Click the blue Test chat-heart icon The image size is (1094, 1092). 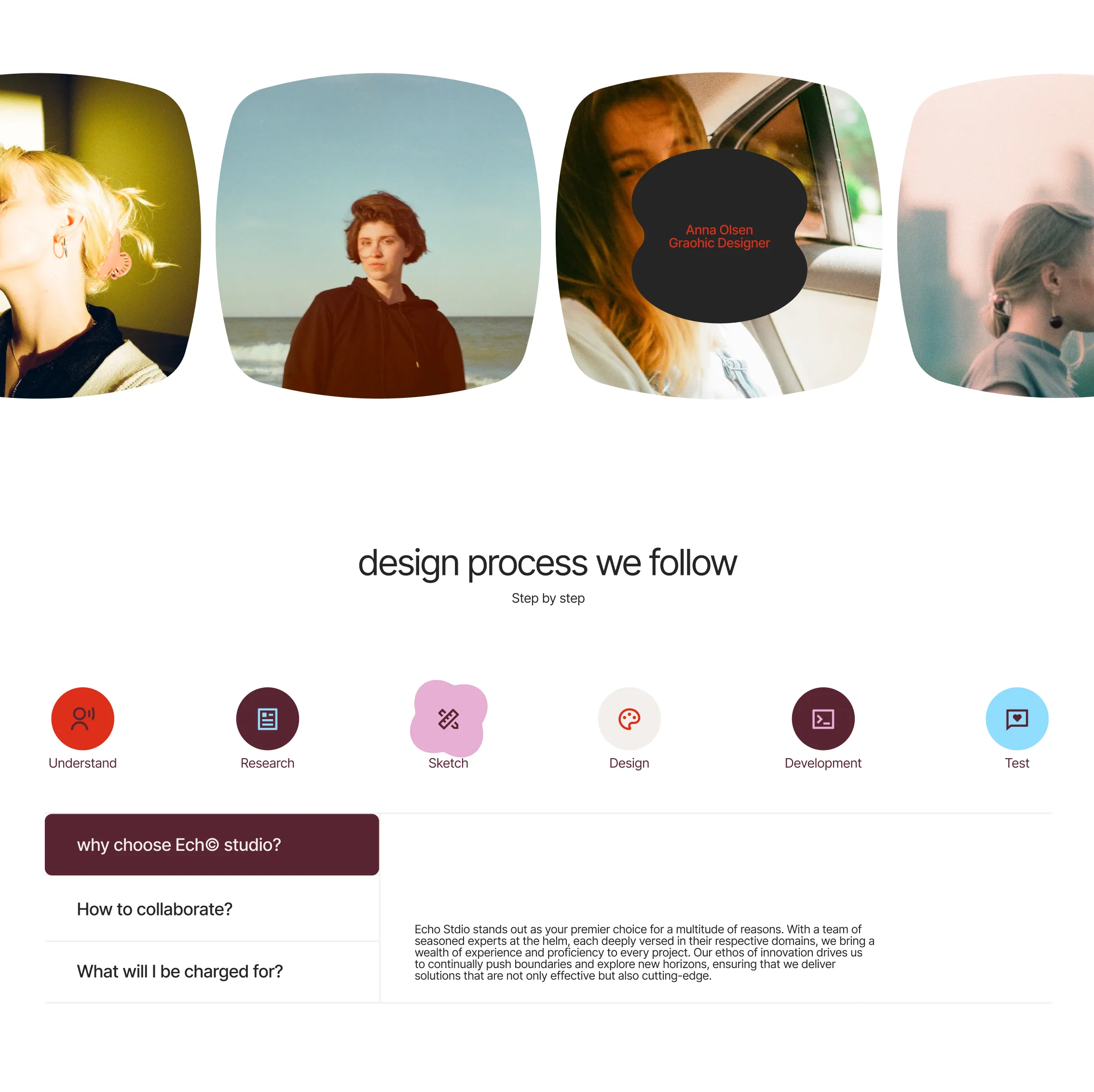(1016, 718)
